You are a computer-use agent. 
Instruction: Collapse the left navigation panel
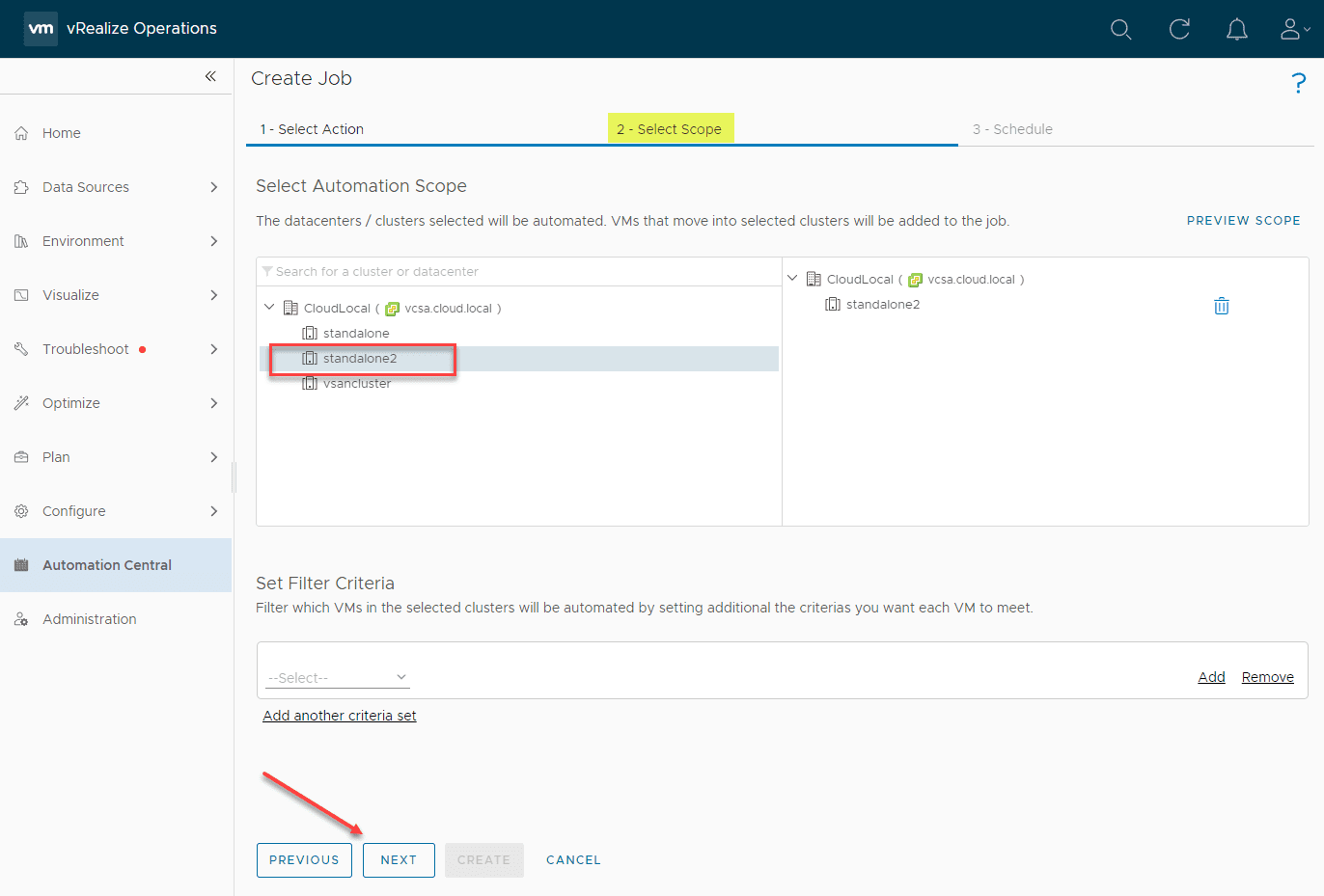click(x=210, y=76)
